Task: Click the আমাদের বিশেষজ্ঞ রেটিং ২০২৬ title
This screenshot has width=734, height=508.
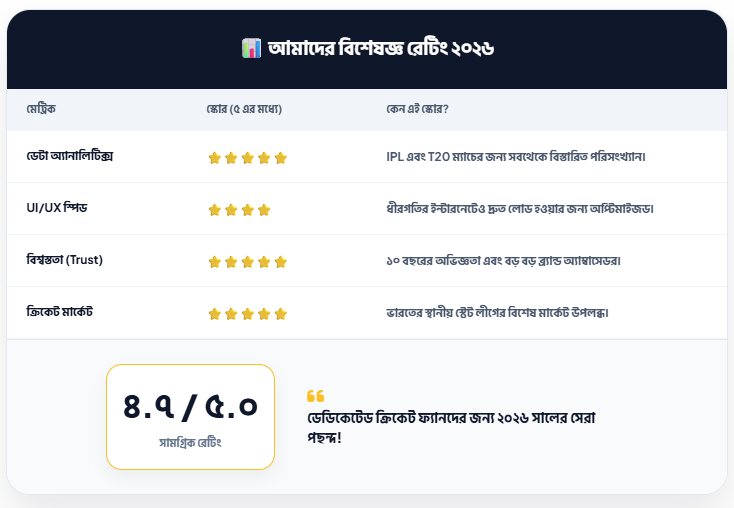Action: [381, 48]
